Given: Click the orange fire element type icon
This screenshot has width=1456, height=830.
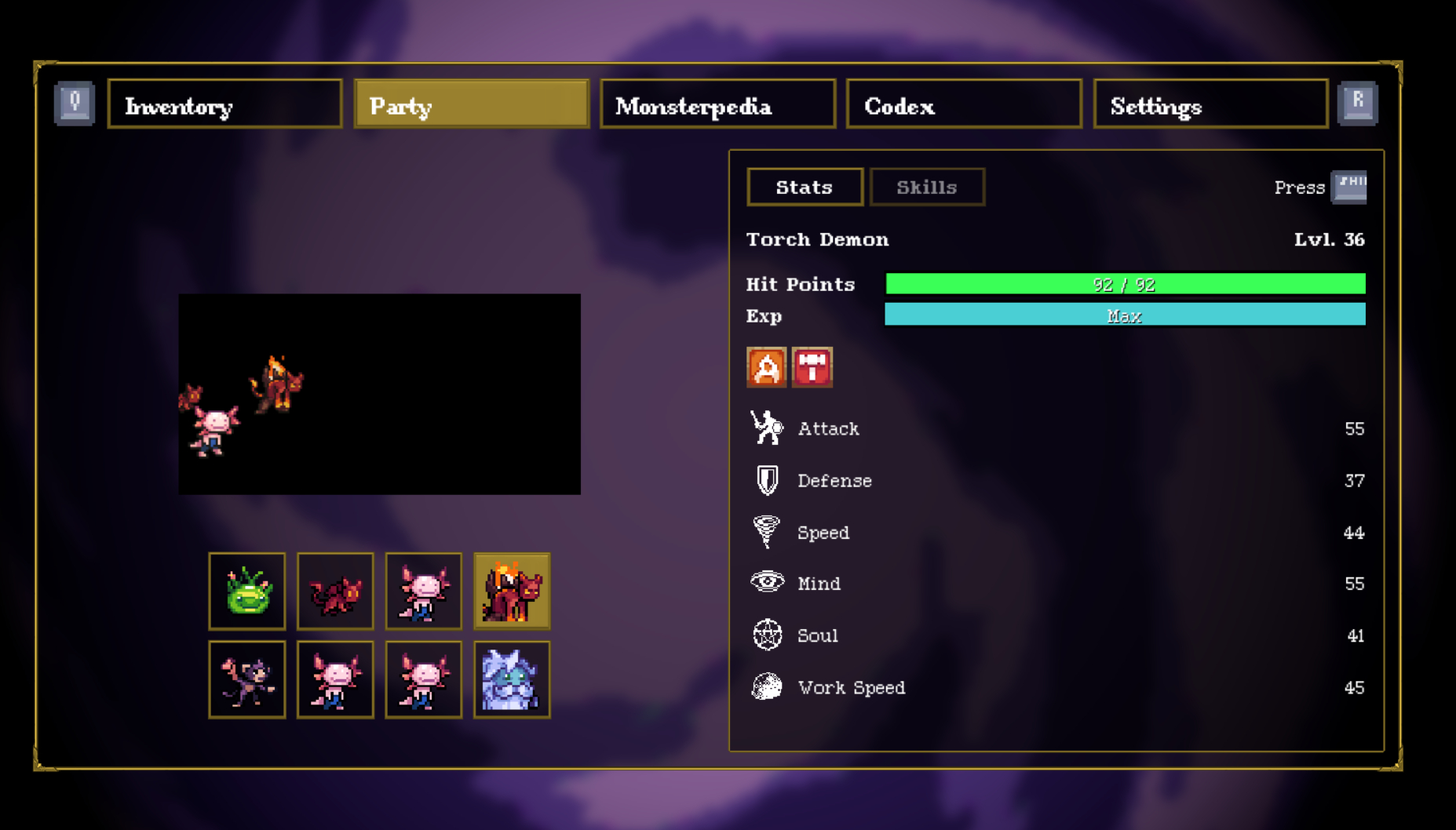Looking at the screenshot, I should pos(766,367).
